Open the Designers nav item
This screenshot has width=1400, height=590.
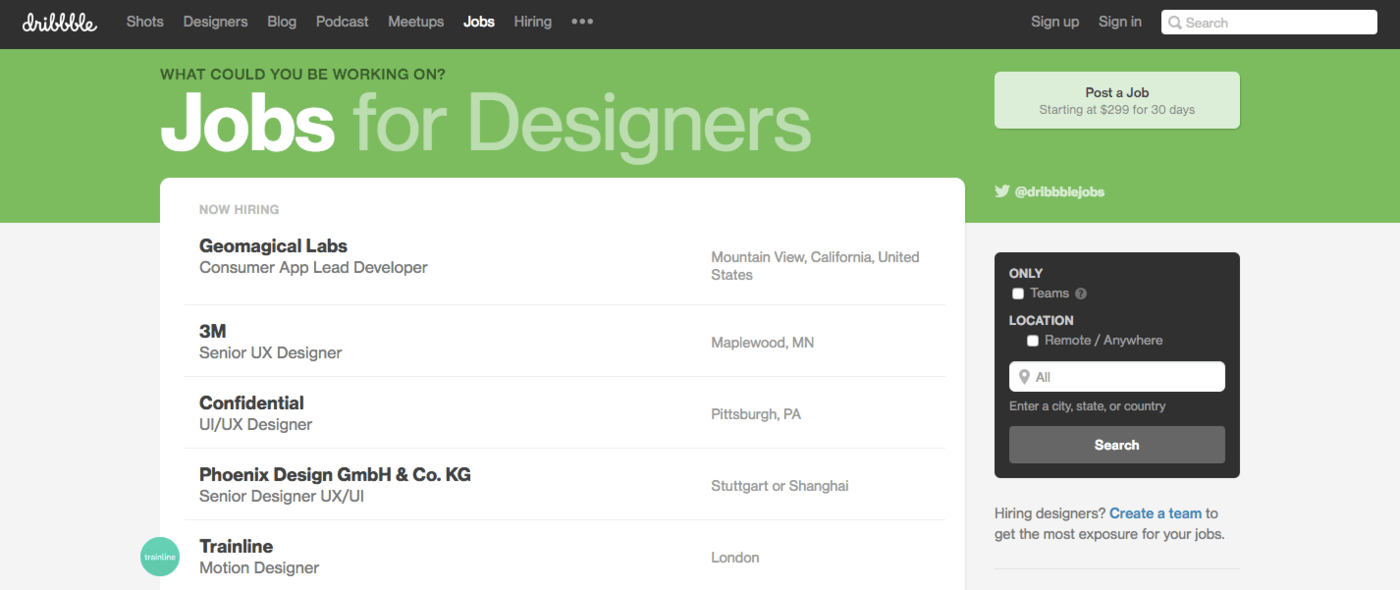coord(215,21)
